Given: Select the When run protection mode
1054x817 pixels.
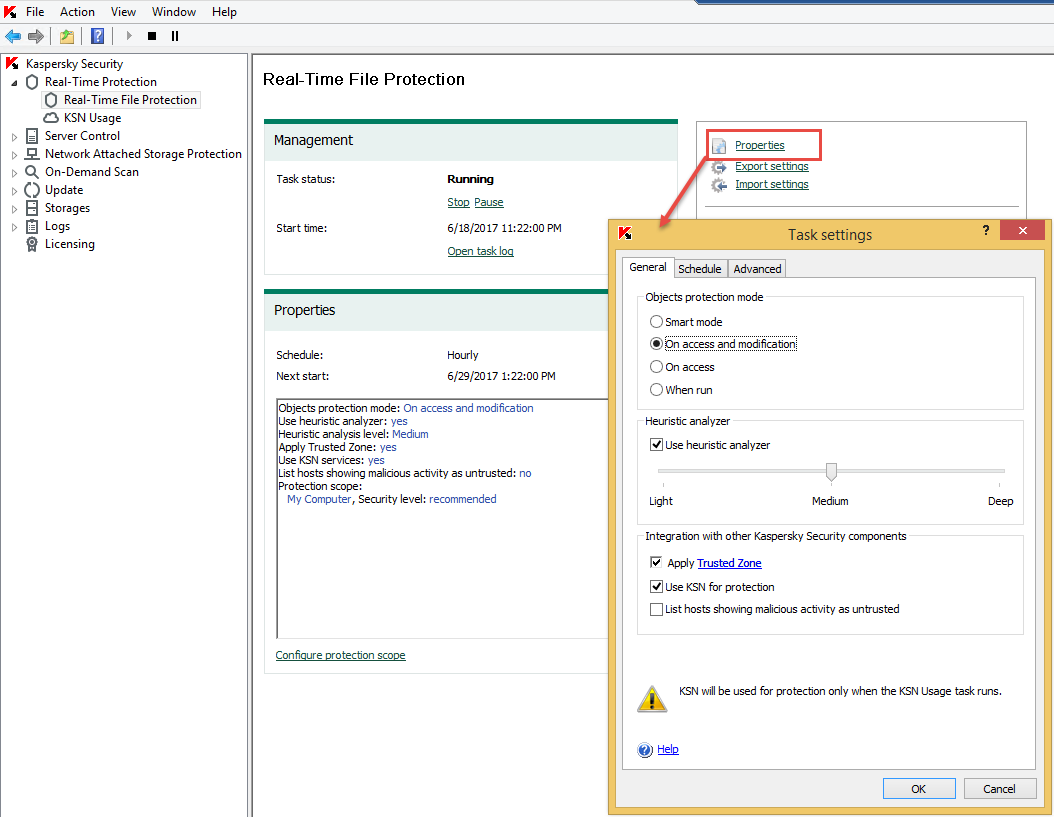Looking at the screenshot, I should click(657, 389).
